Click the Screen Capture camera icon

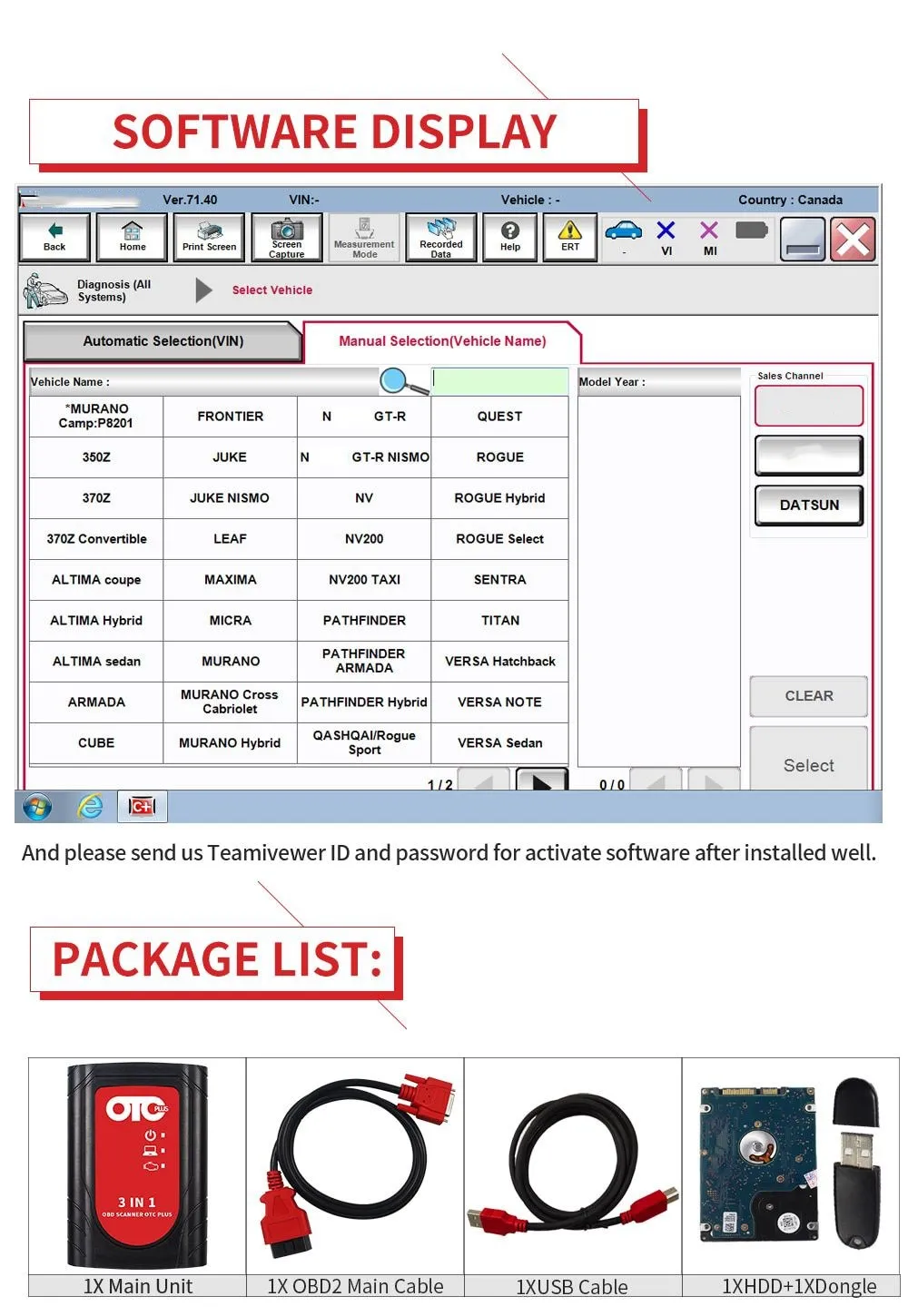(287, 237)
